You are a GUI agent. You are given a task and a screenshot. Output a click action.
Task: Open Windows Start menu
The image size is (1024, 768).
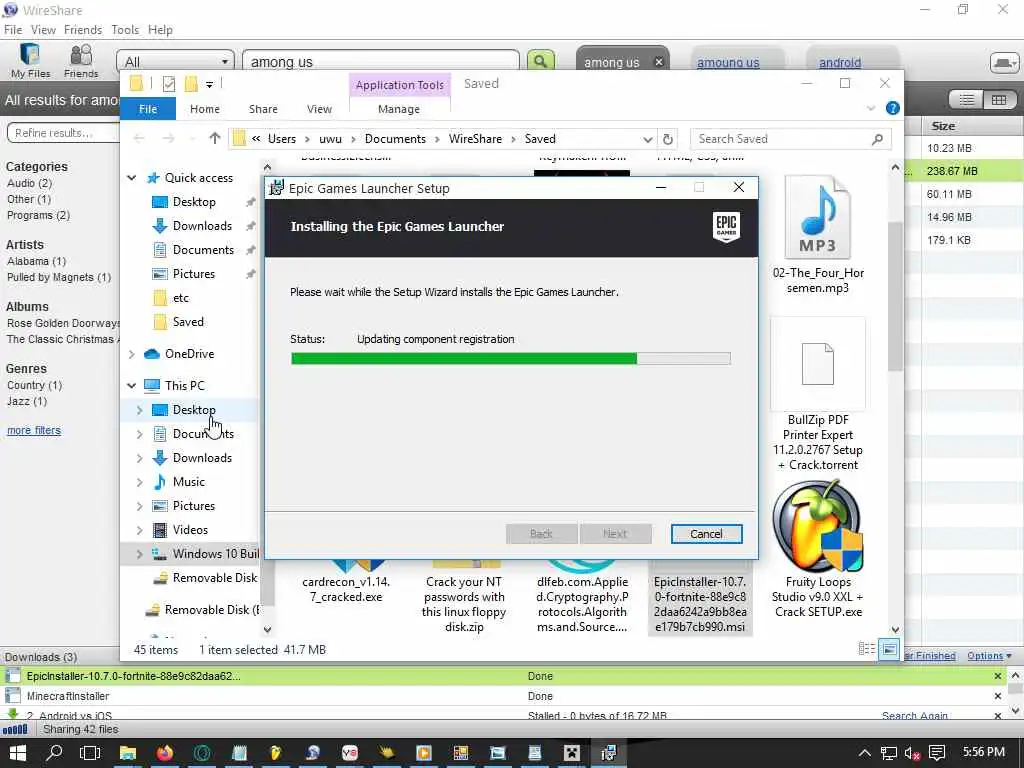coord(17,753)
